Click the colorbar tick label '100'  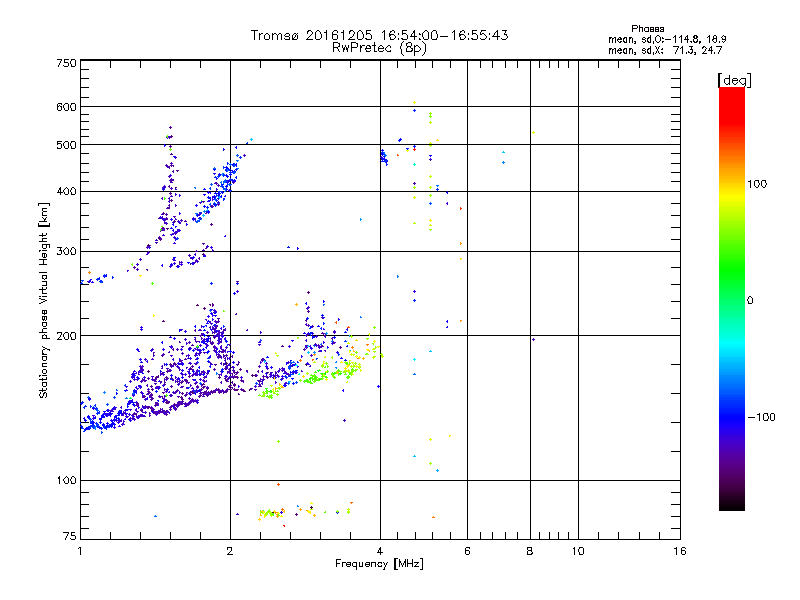click(757, 184)
